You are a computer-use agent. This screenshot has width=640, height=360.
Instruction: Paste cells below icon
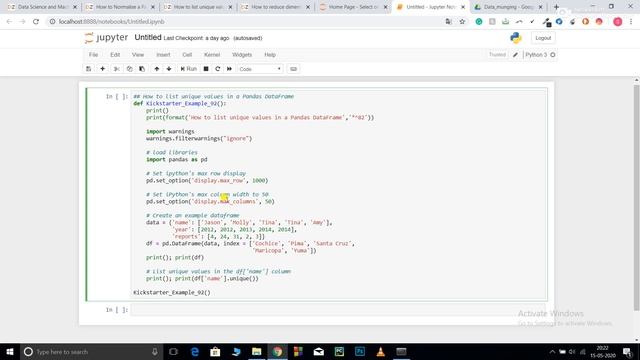click(142, 69)
